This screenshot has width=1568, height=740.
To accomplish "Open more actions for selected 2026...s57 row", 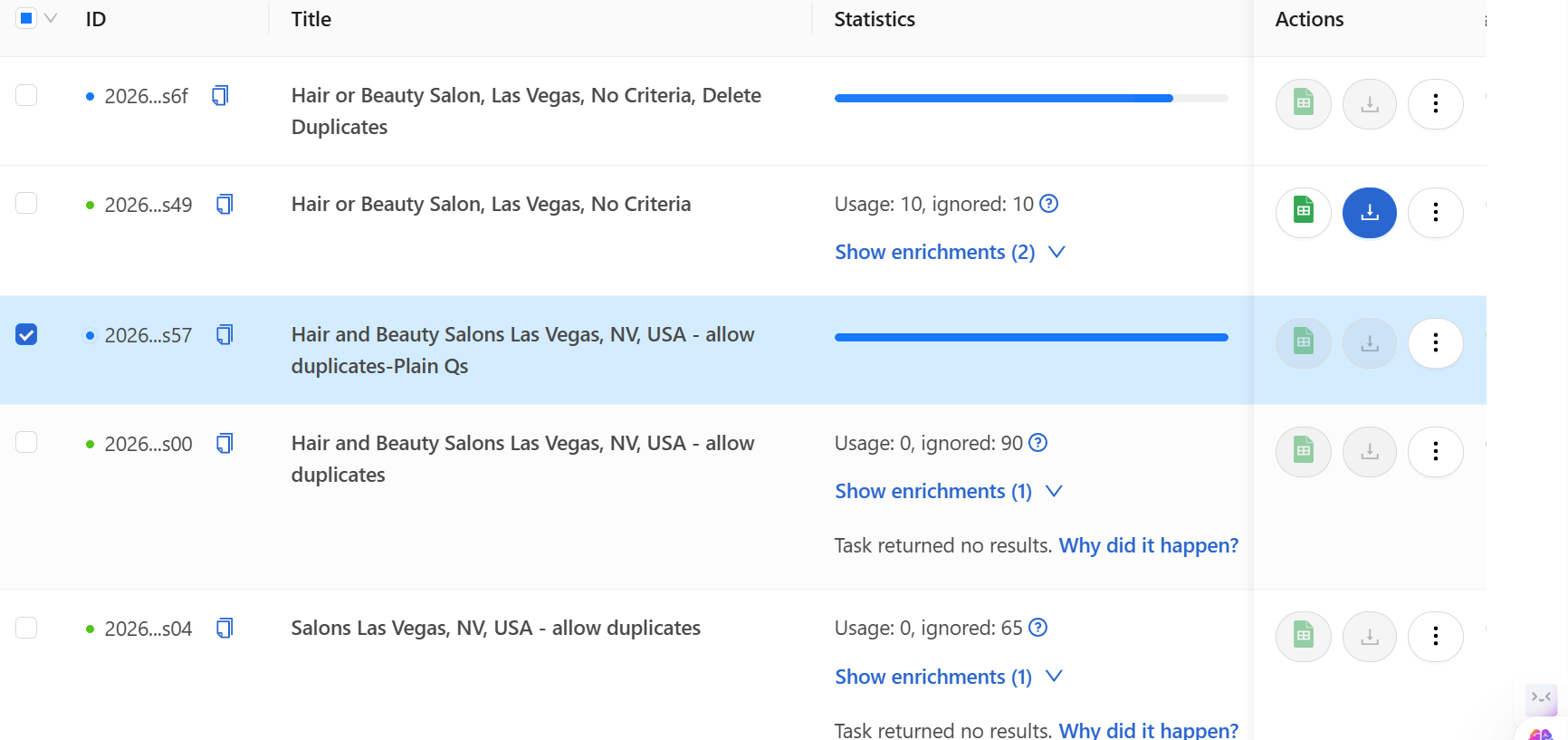I will coord(1435,343).
